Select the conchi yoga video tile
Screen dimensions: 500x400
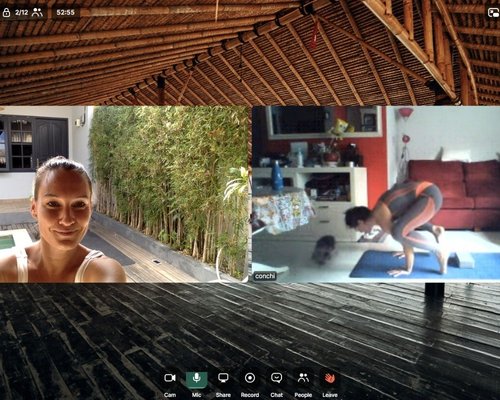click(x=376, y=194)
